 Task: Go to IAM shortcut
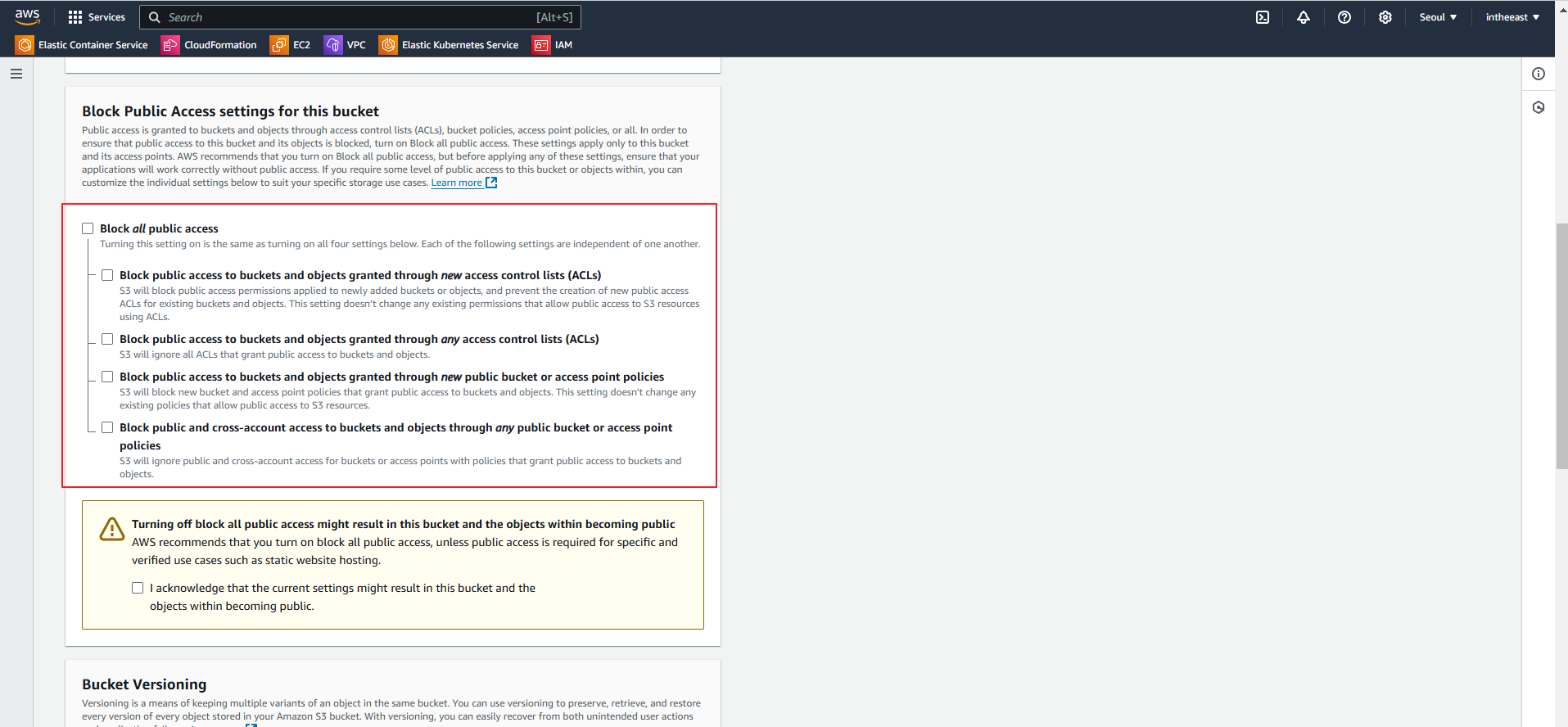coord(563,45)
